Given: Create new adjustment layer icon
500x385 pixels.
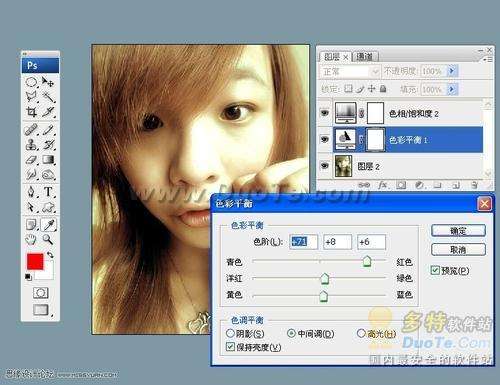Looking at the screenshot, I should tap(419, 184).
